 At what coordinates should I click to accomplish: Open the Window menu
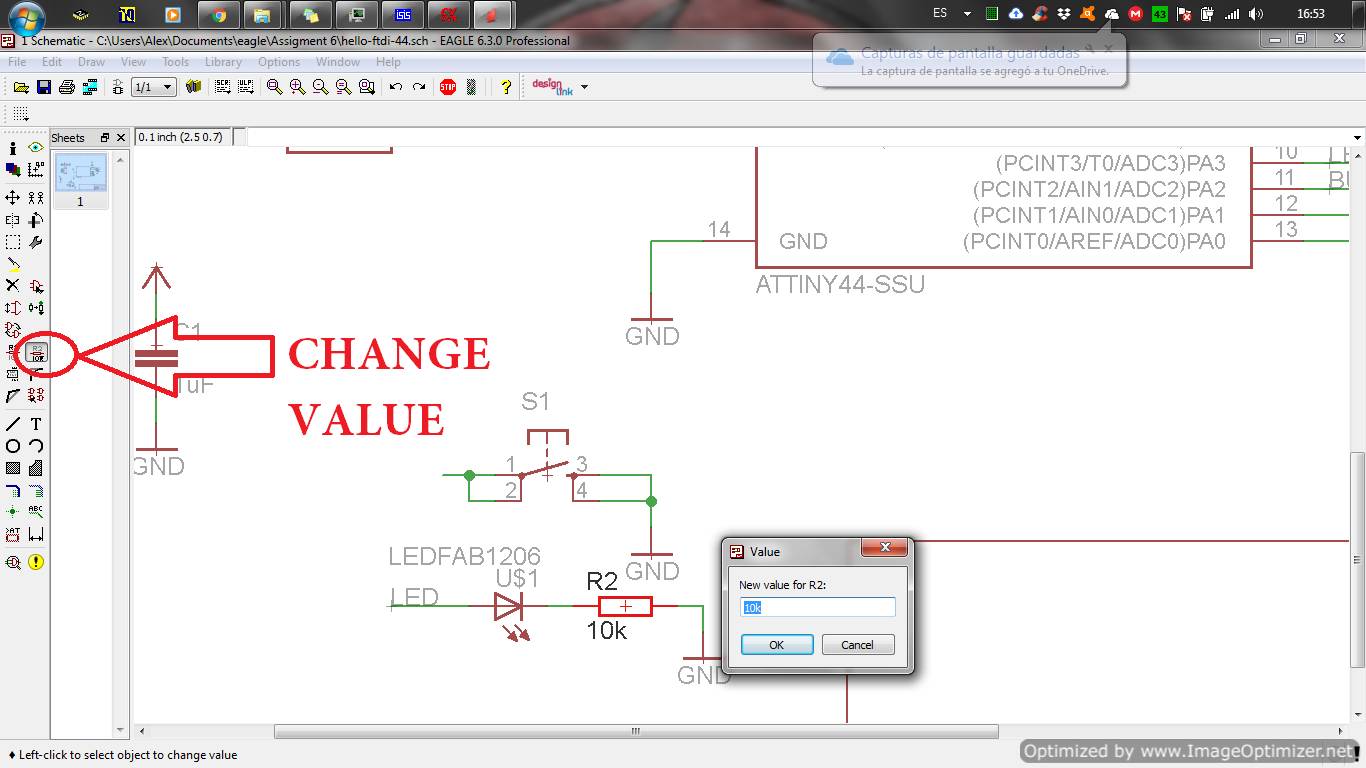pos(338,62)
